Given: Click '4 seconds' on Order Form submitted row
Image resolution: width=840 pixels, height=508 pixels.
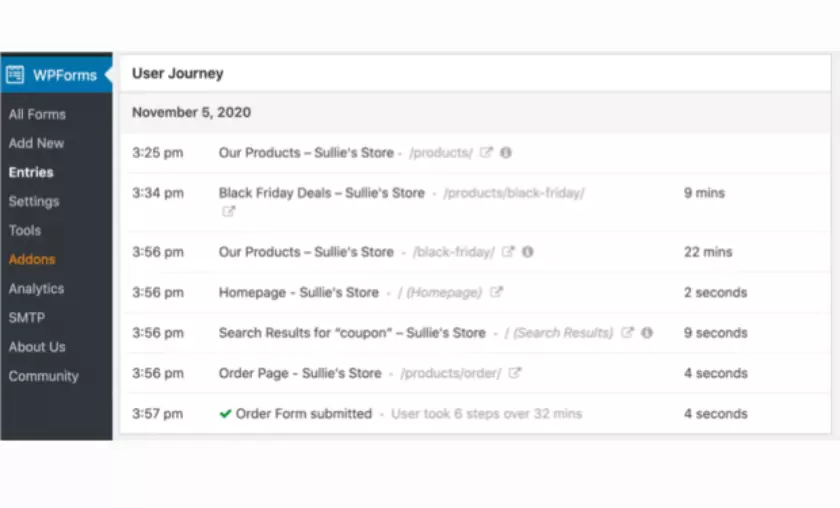Looking at the screenshot, I should [715, 414].
